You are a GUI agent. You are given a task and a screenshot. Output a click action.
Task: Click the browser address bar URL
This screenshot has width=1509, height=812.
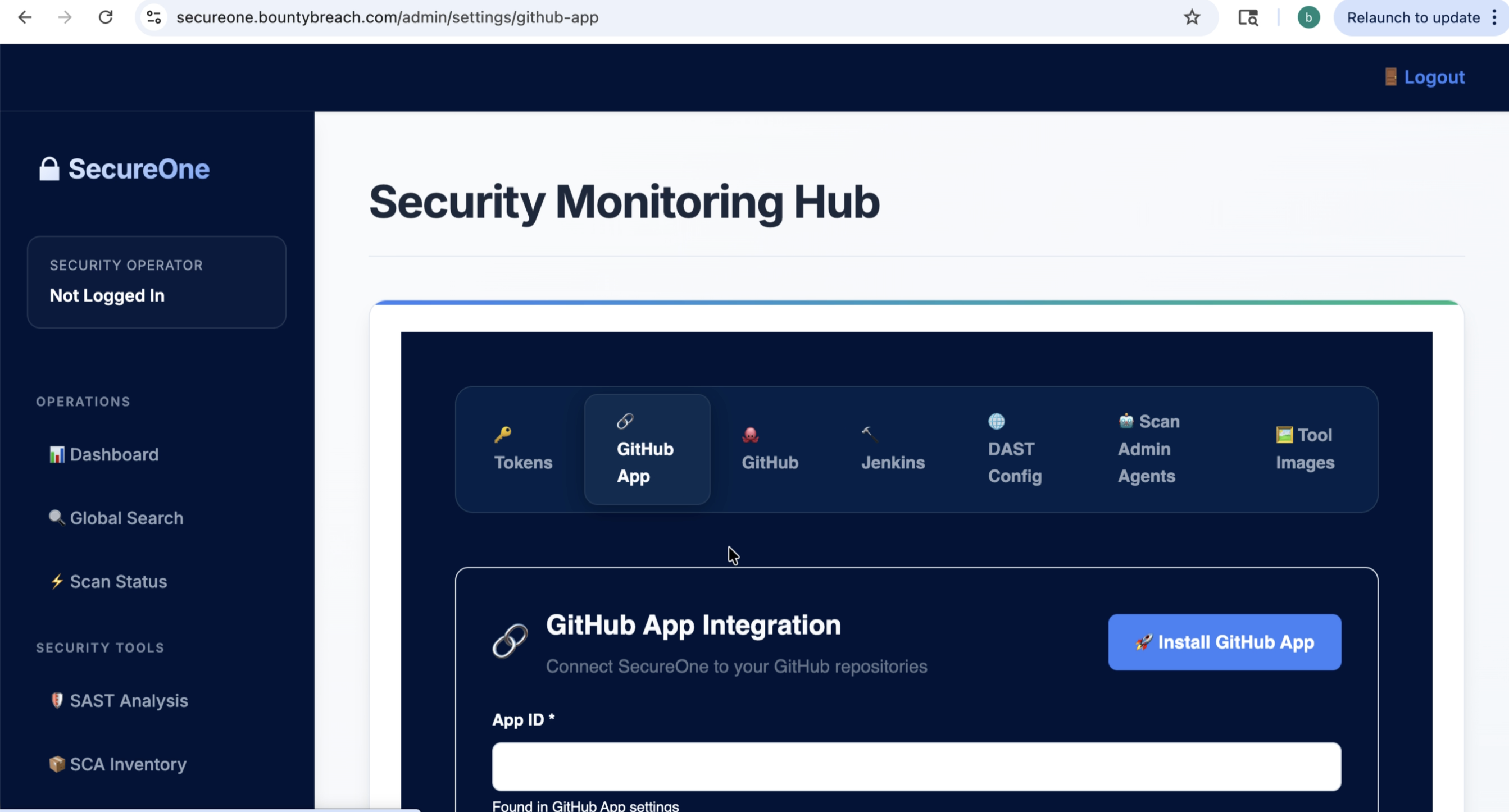coord(387,17)
